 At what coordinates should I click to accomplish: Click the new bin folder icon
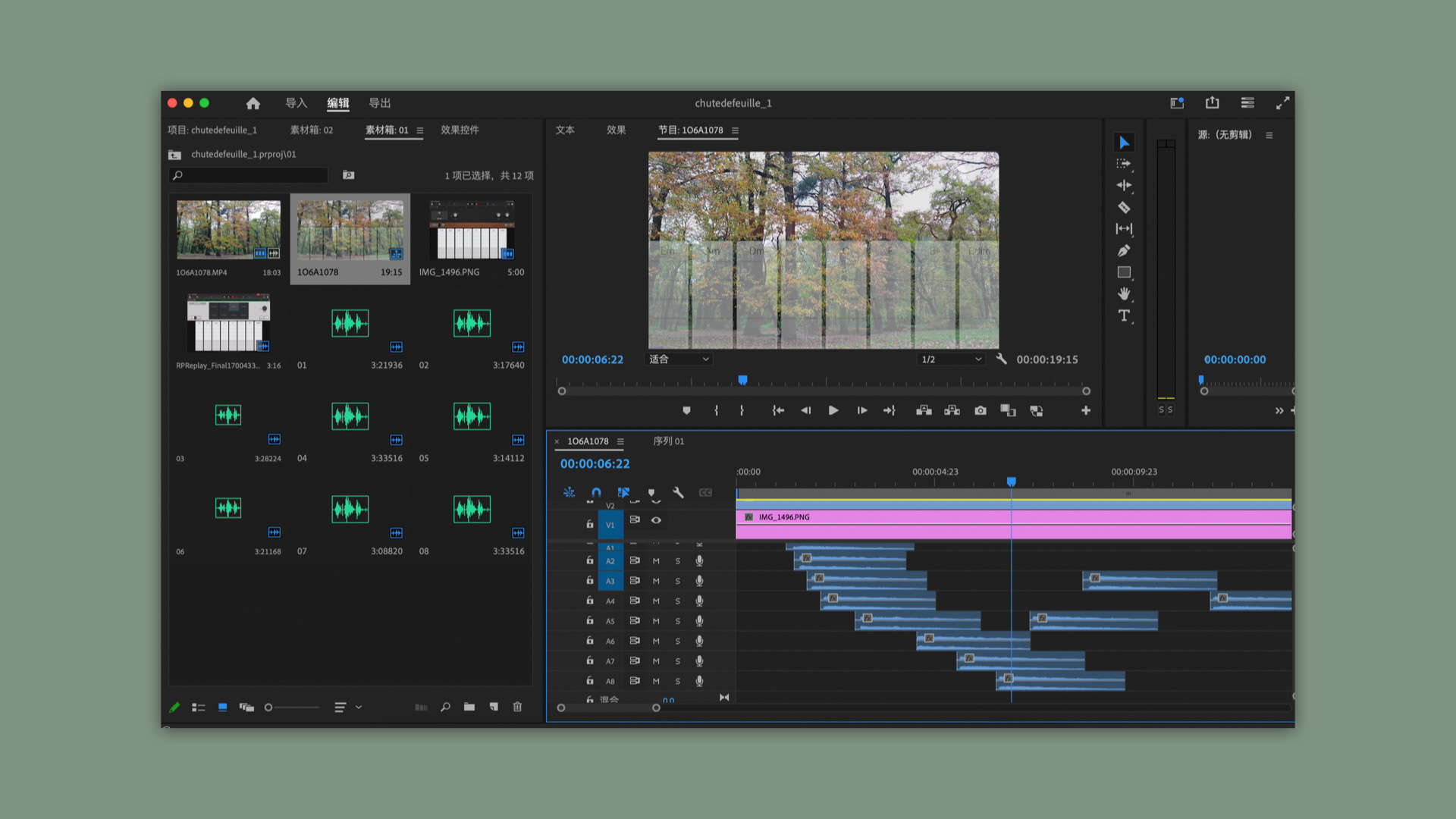pos(469,707)
